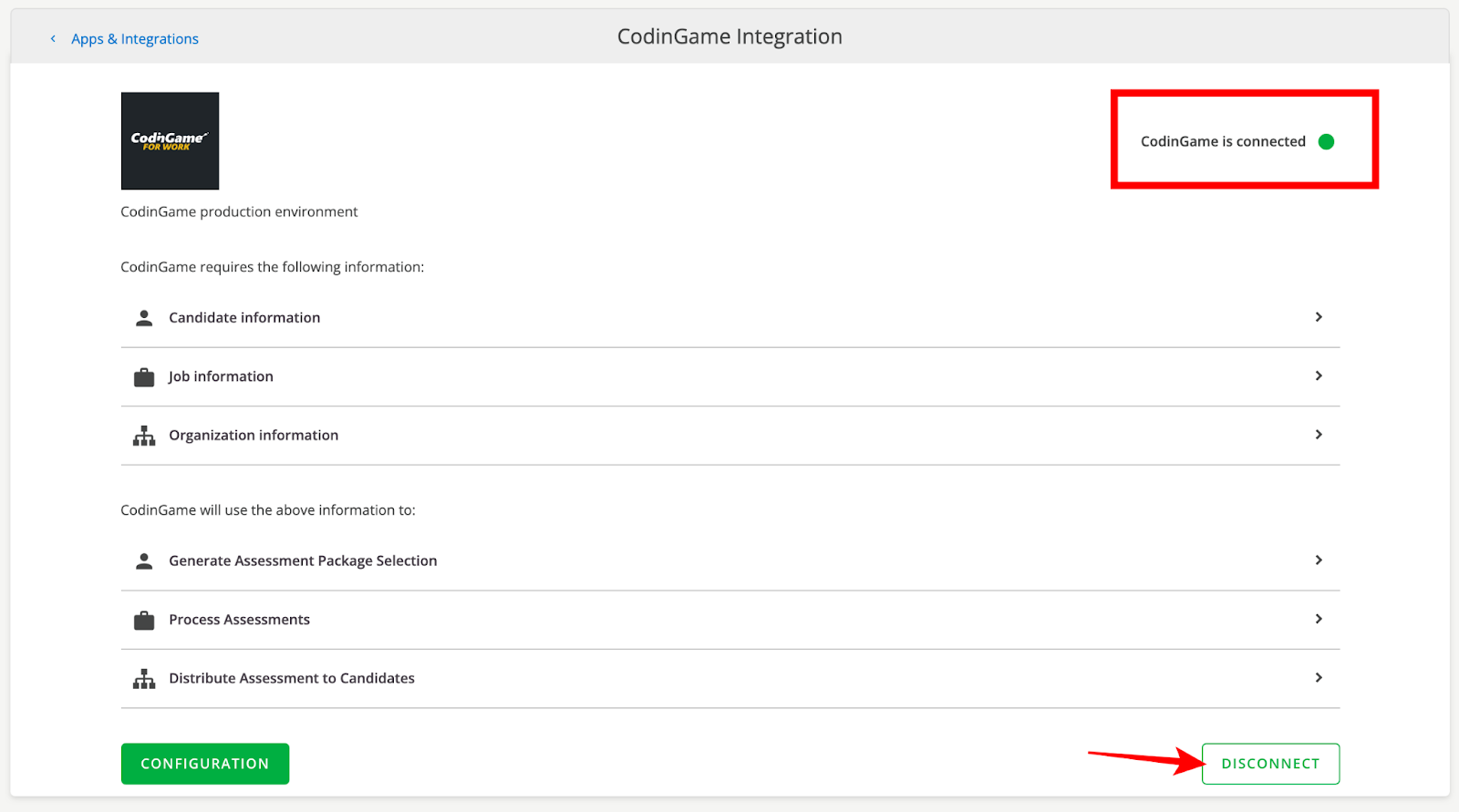Click the back arrow before Apps & Integrations

53,38
